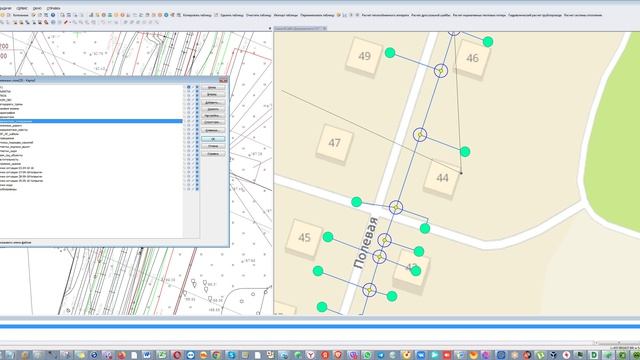Run Расчет дроссельной шайбы from toolbar
The width and height of the screenshot is (640, 360).
[430, 15]
